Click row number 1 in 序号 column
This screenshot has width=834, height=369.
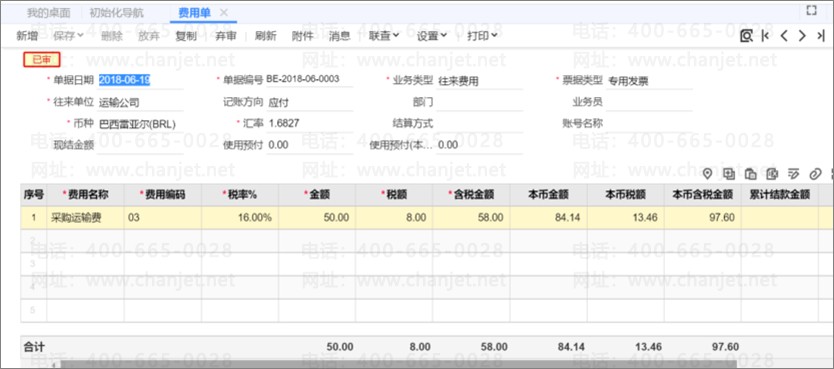click(34, 218)
